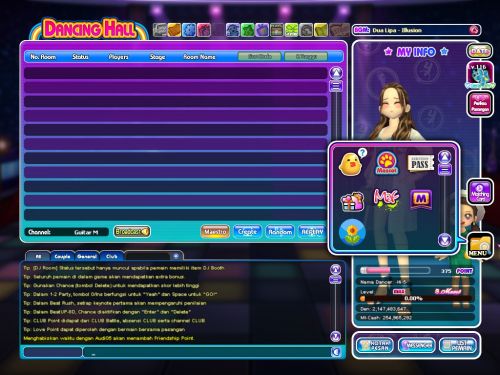Select the General chat tab

tap(87, 256)
